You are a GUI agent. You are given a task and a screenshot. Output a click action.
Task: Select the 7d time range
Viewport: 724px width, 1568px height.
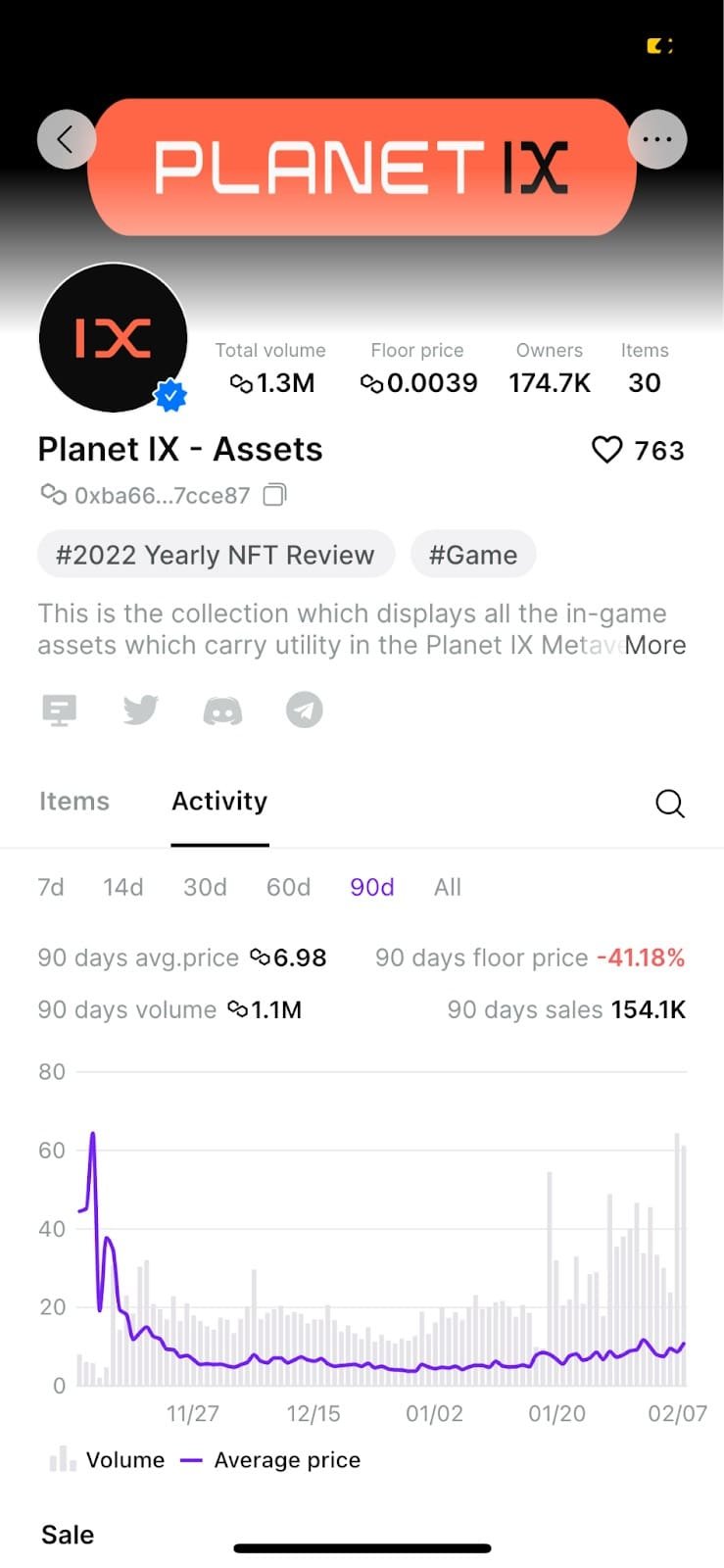[51, 887]
